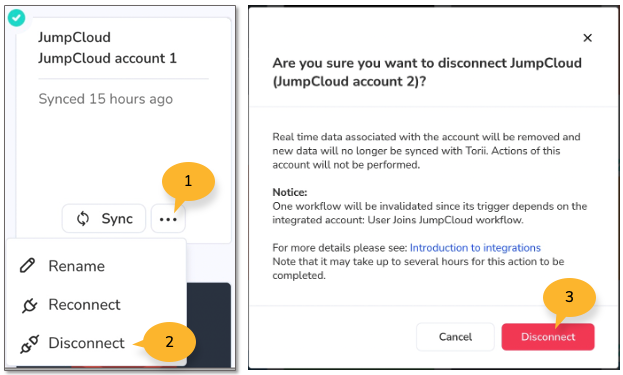The image size is (623, 375).
Task: Click the green connected checkmark badge
Action: [x=16, y=18]
